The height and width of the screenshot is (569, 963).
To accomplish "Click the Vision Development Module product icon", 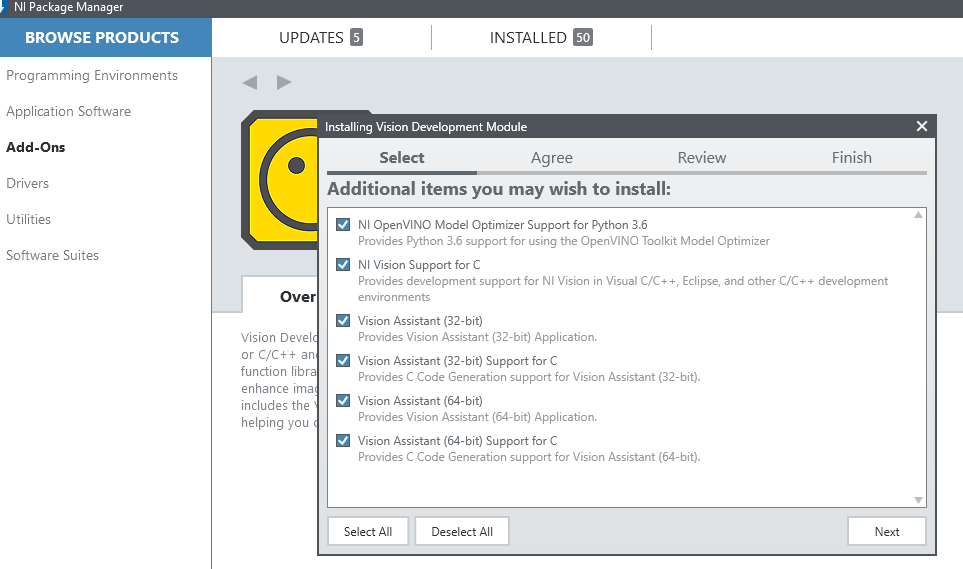I will pos(279,180).
